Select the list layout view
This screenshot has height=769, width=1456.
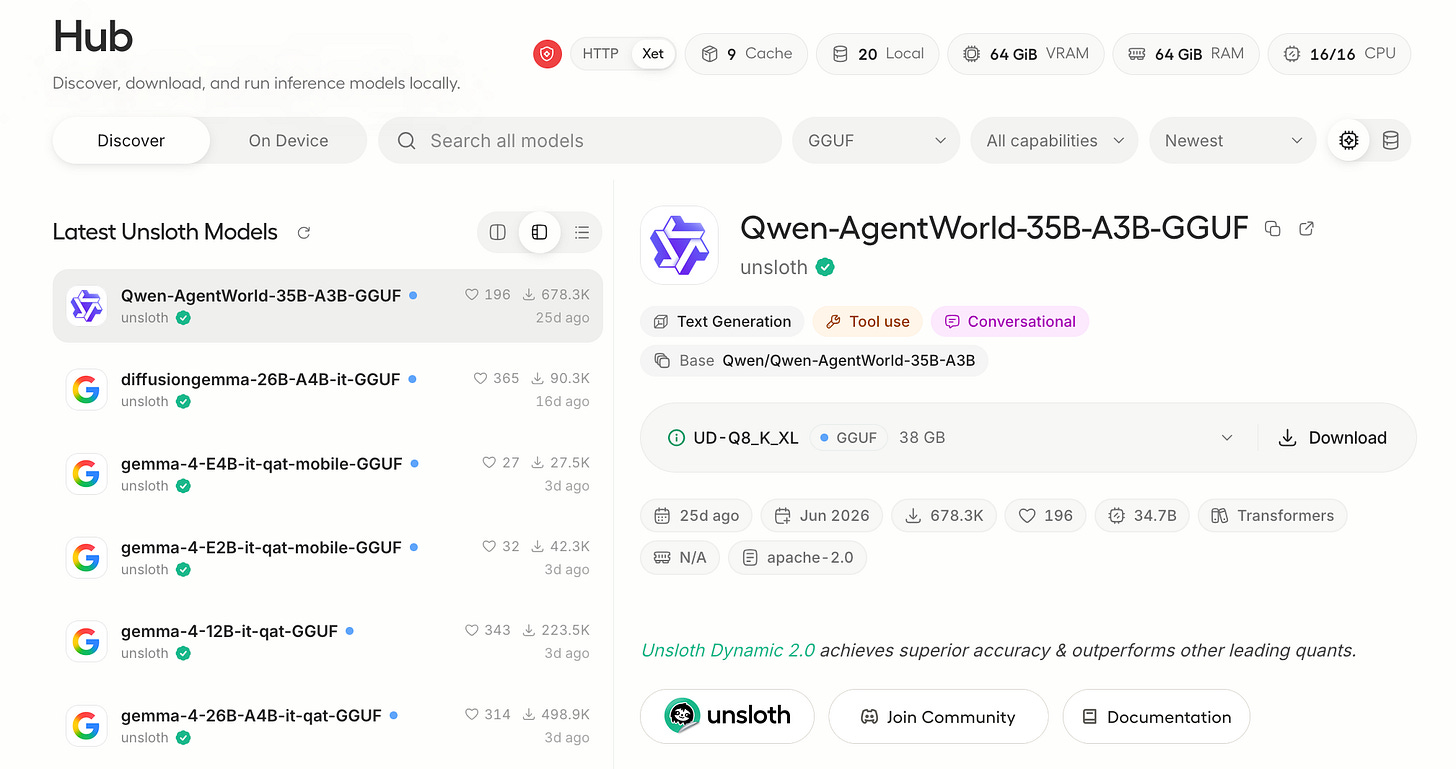pyautogui.click(x=582, y=233)
